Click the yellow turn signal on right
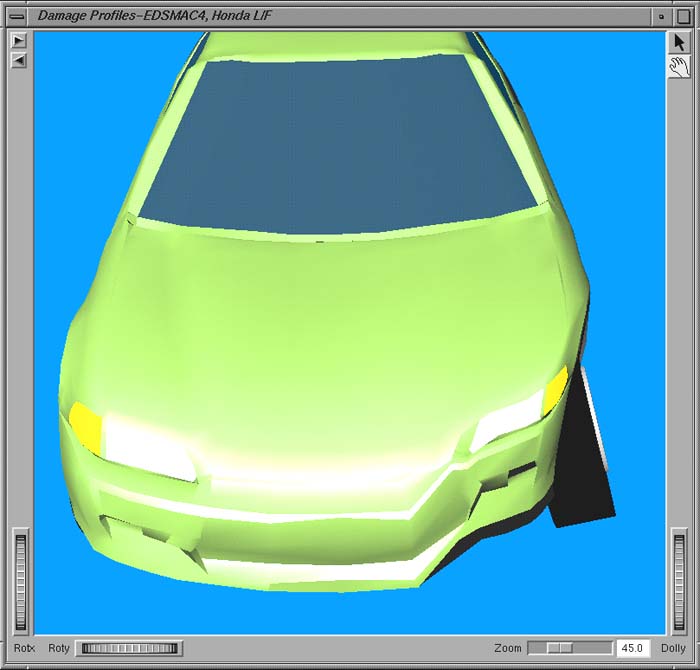 [x=555, y=390]
